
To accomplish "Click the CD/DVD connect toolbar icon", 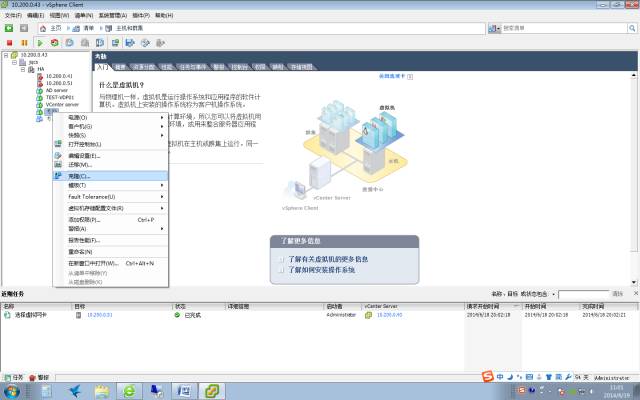I will click(x=145, y=43).
